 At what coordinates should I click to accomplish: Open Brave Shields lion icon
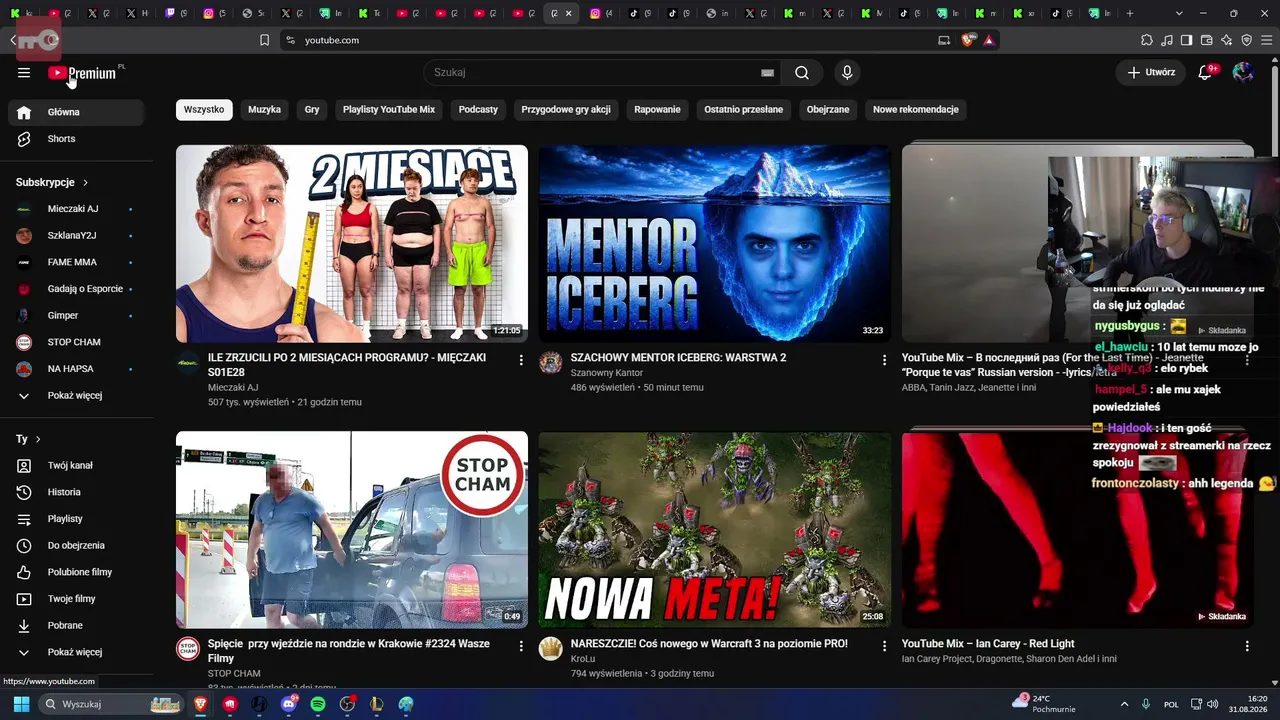968,40
